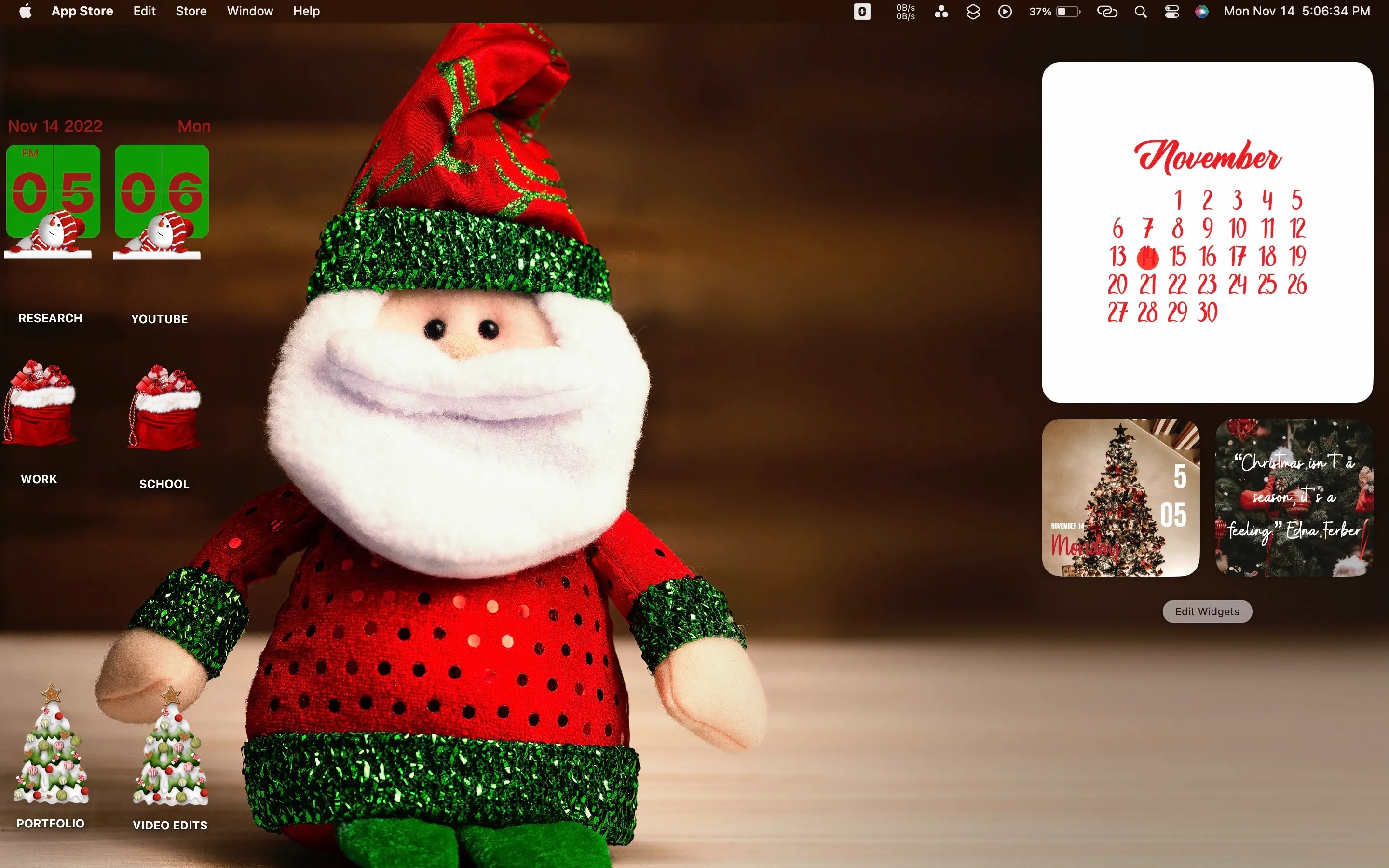Click the play-circle icon in the menu bar
1389x868 pixels.
tap(1005, 11)
